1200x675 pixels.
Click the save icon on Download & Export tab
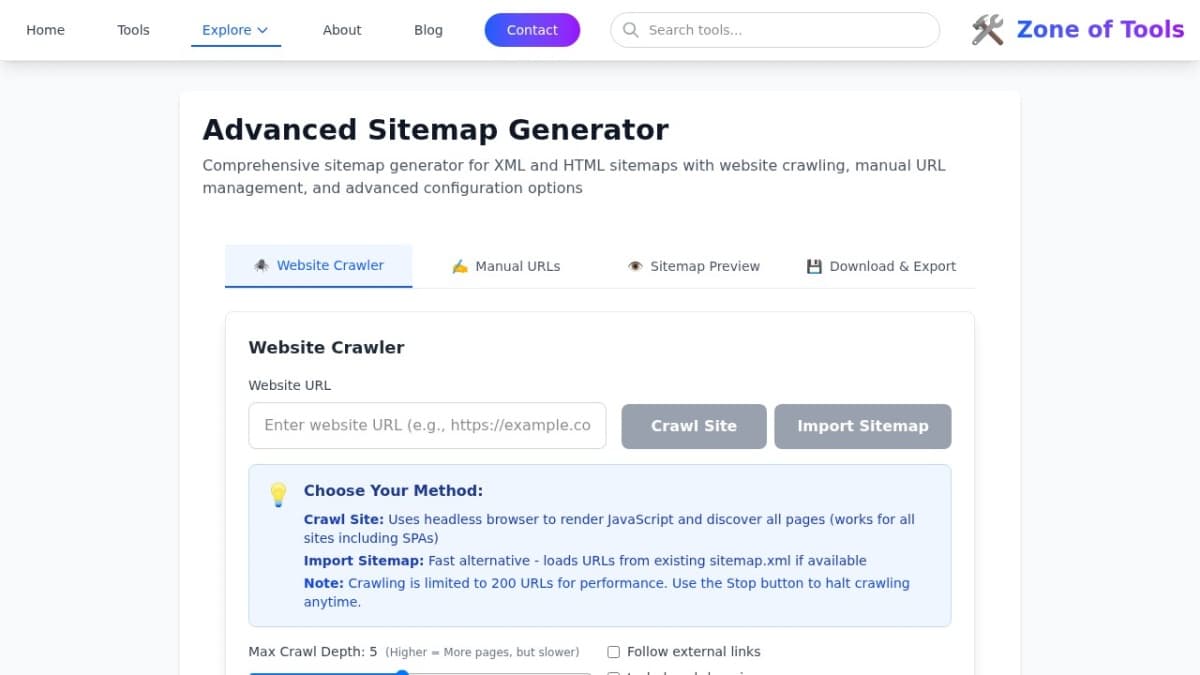pos(813,265)
